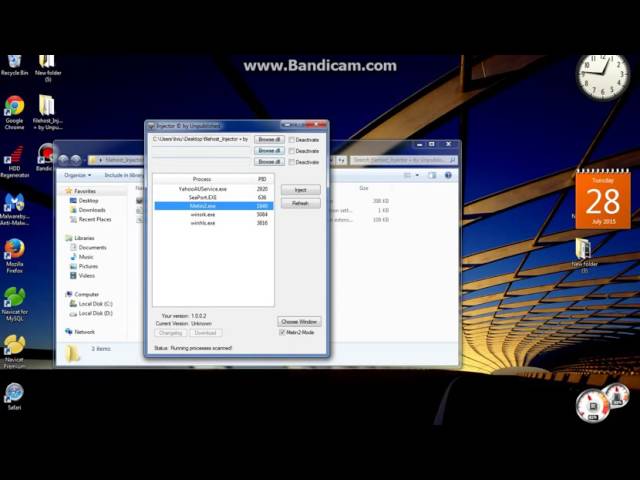Click the CPU meter gadget
Viewport: 640px width, 480px height.
click(593, 406)
